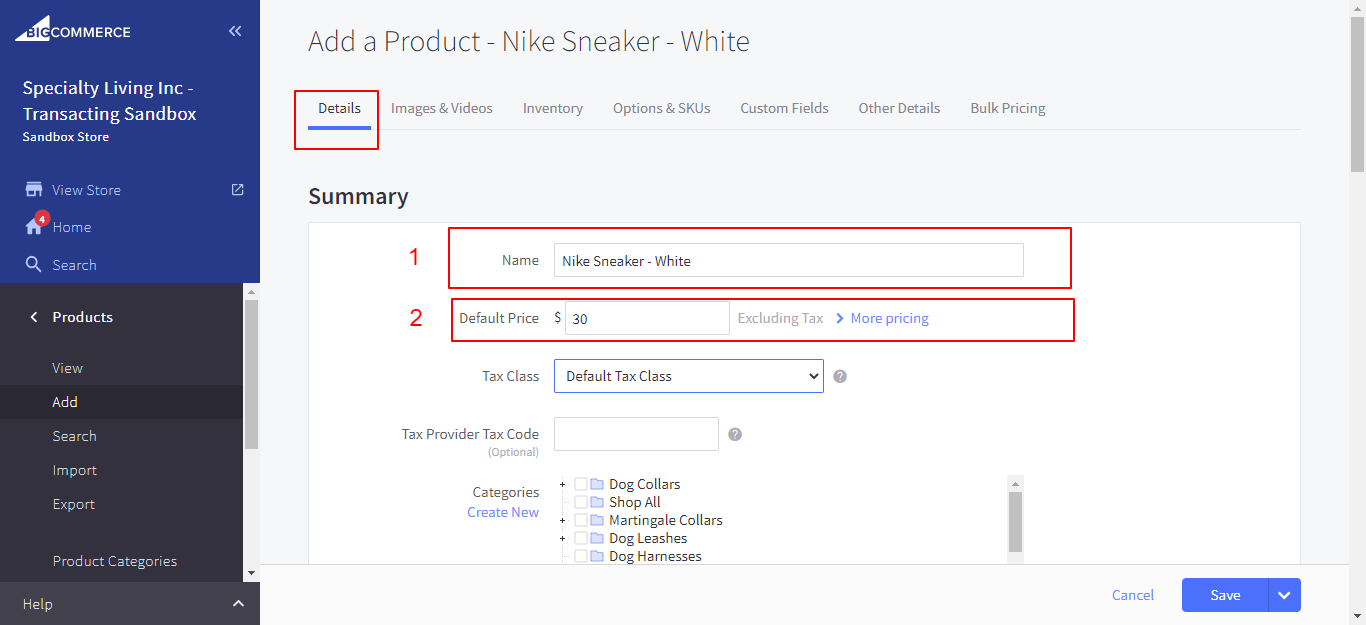Click the help icon next to Tax Provider Tax Code
The image size is (1366, 625).
[735, 435]
